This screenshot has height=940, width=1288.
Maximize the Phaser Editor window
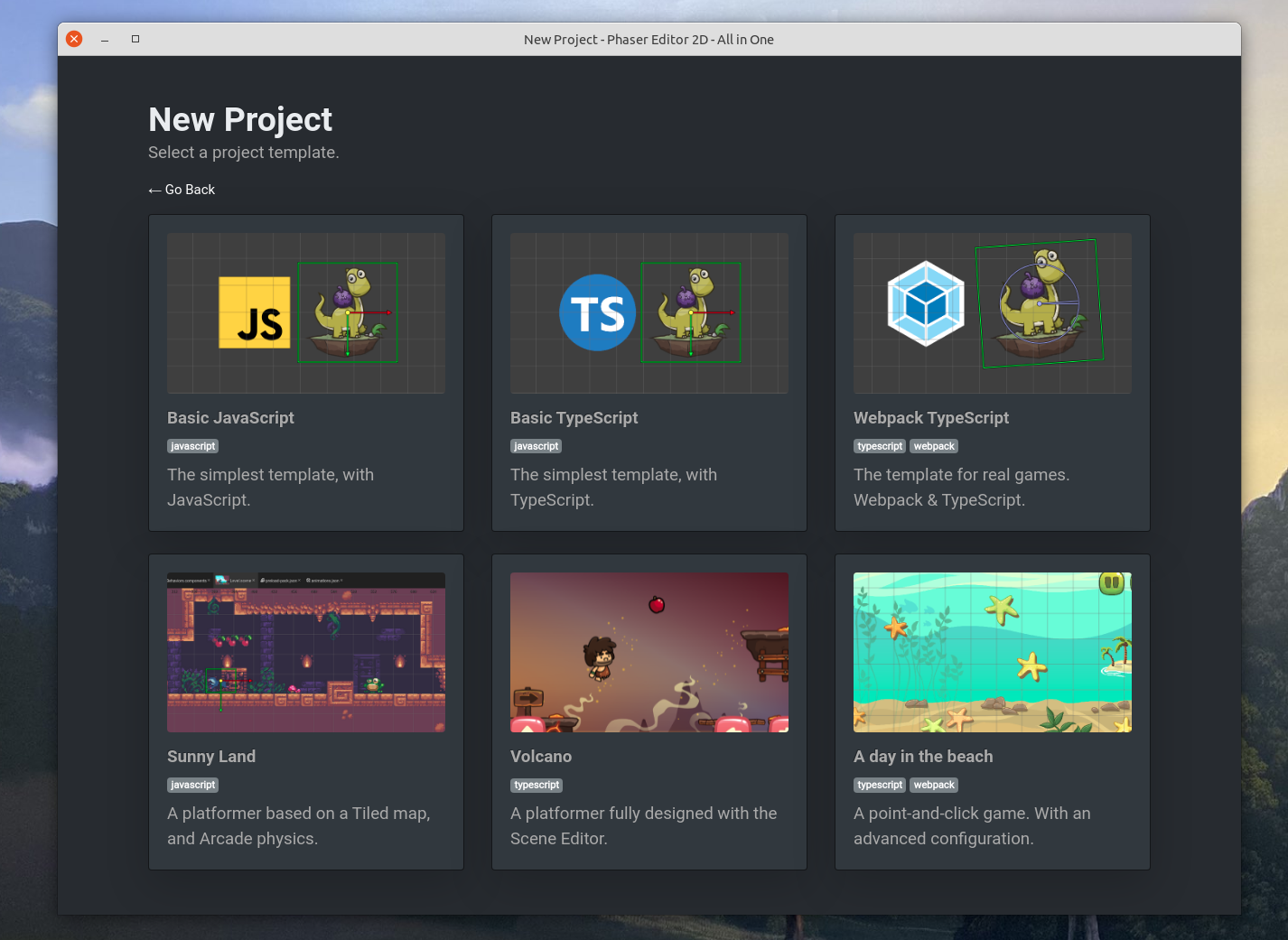pos(135,39)
